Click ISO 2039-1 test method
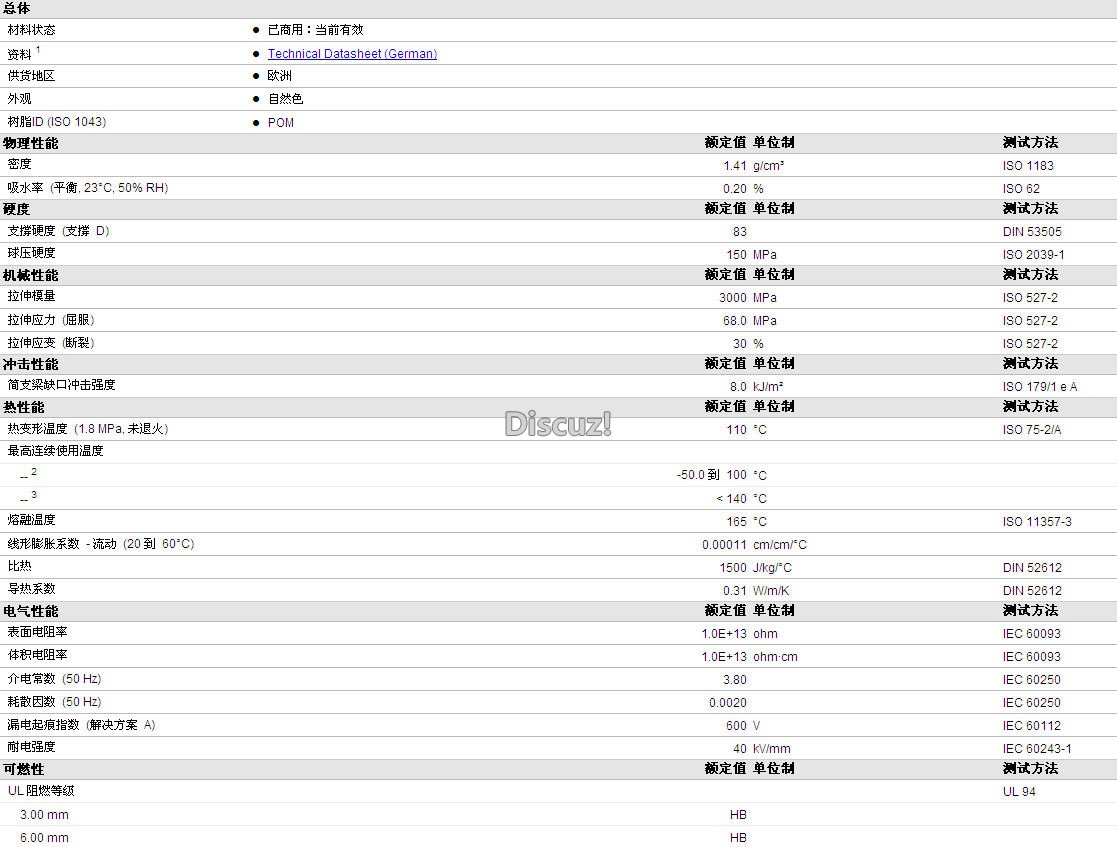 tap(1034, 254)
